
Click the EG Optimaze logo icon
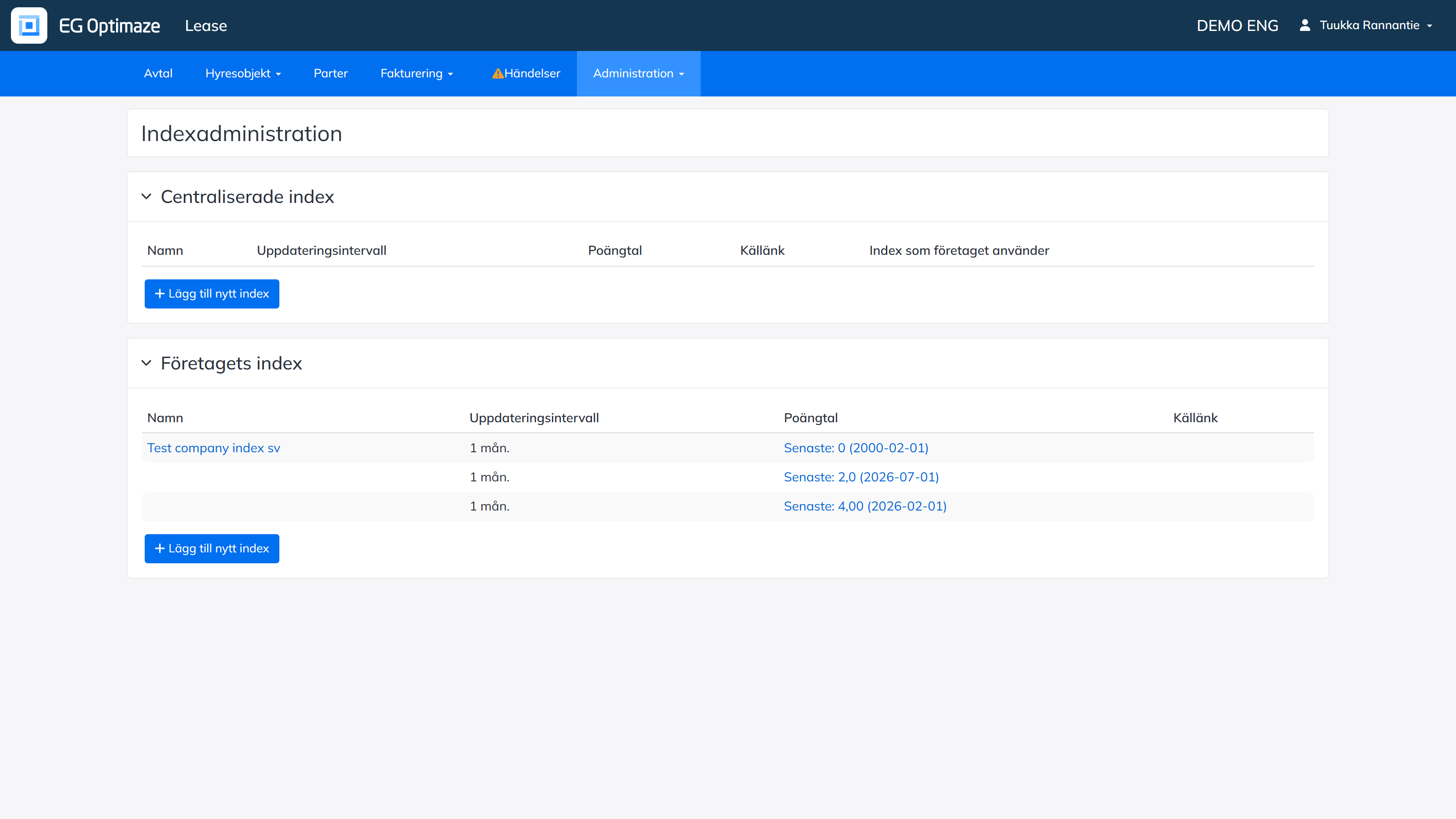click(29, 25)
